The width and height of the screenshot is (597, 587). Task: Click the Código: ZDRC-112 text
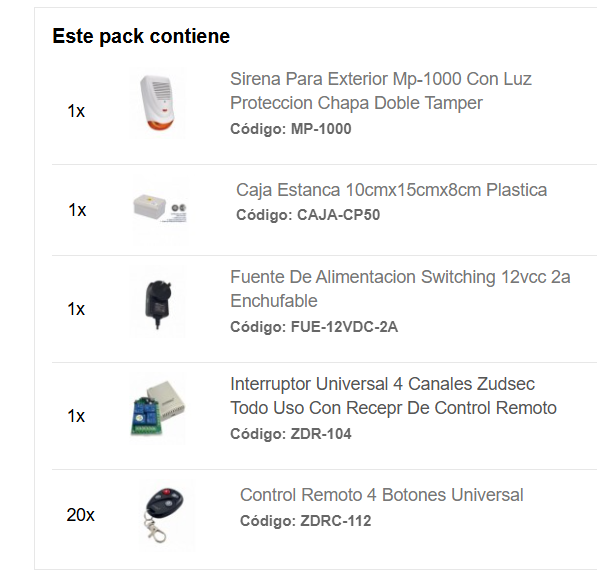(305, 521)
